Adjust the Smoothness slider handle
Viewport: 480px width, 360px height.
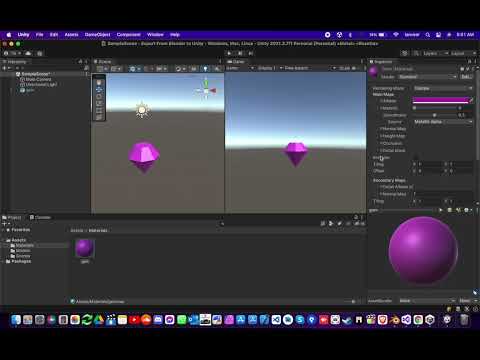tap(434, 115)
